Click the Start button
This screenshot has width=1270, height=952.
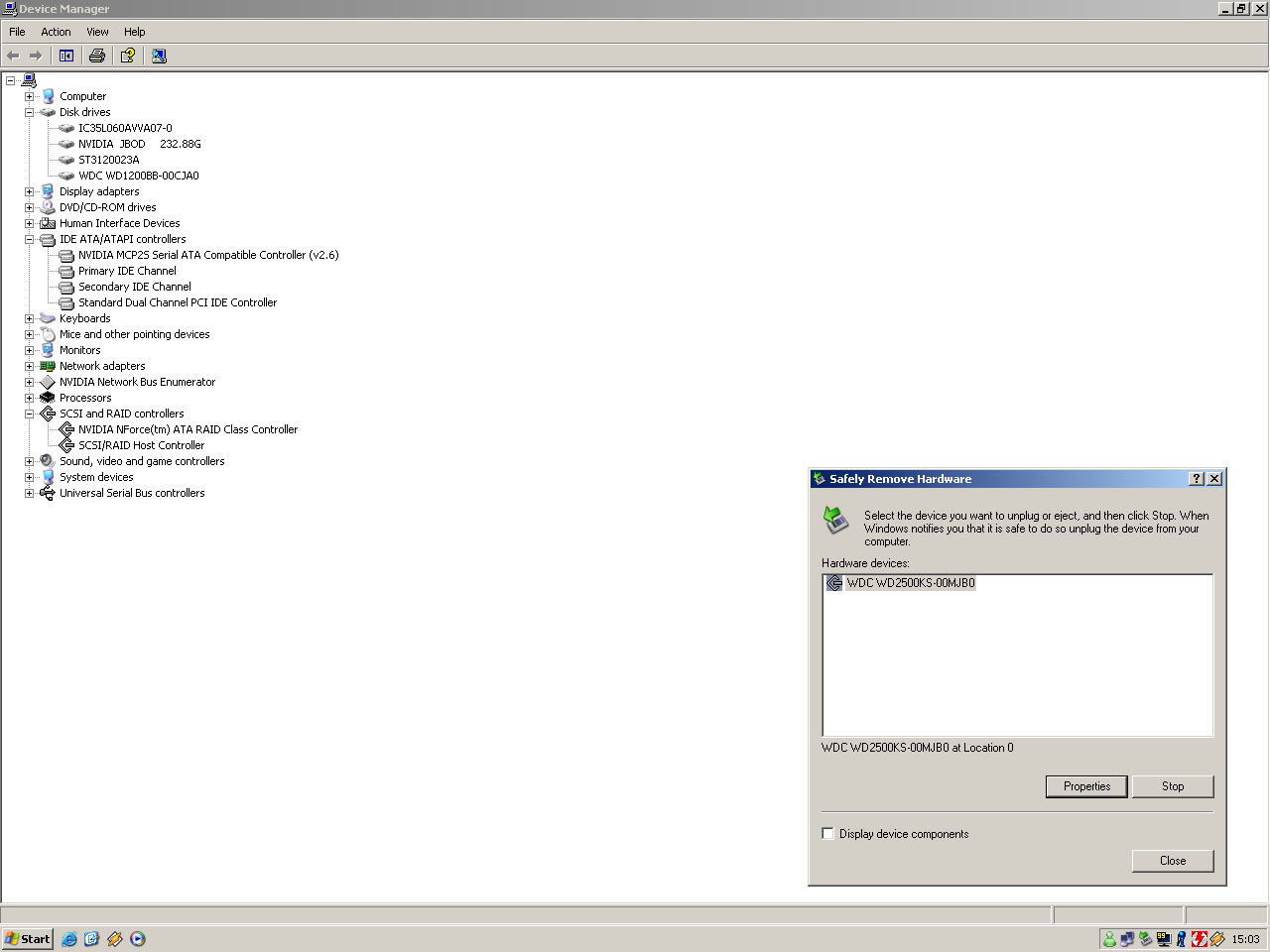pos(27,939)
